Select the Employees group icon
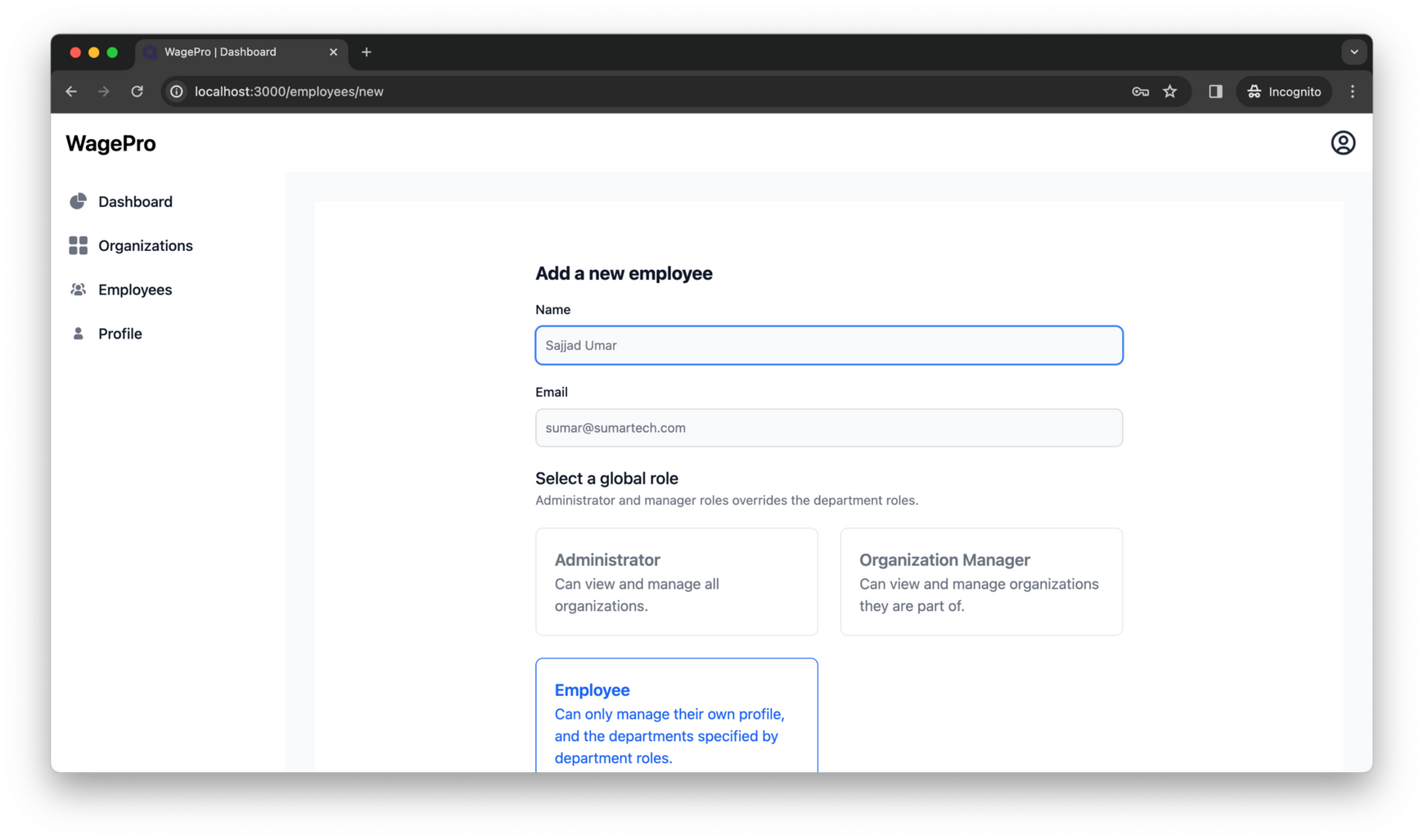This screenshot has width=1424, height=840. (78, 289)
